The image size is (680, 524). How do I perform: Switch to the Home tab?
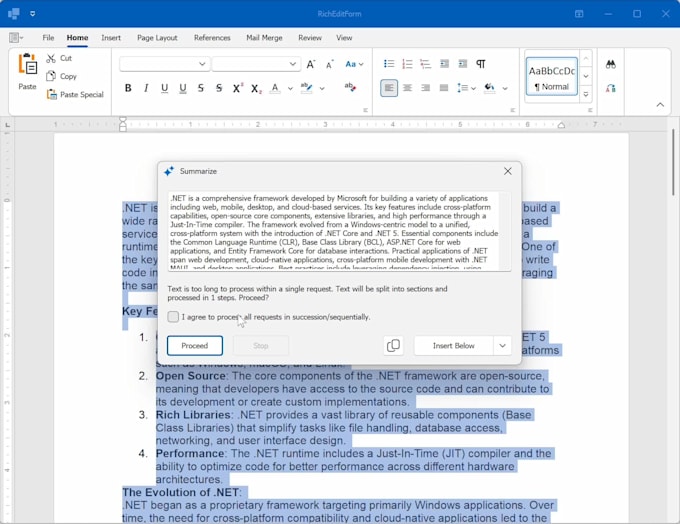[77, 38]
